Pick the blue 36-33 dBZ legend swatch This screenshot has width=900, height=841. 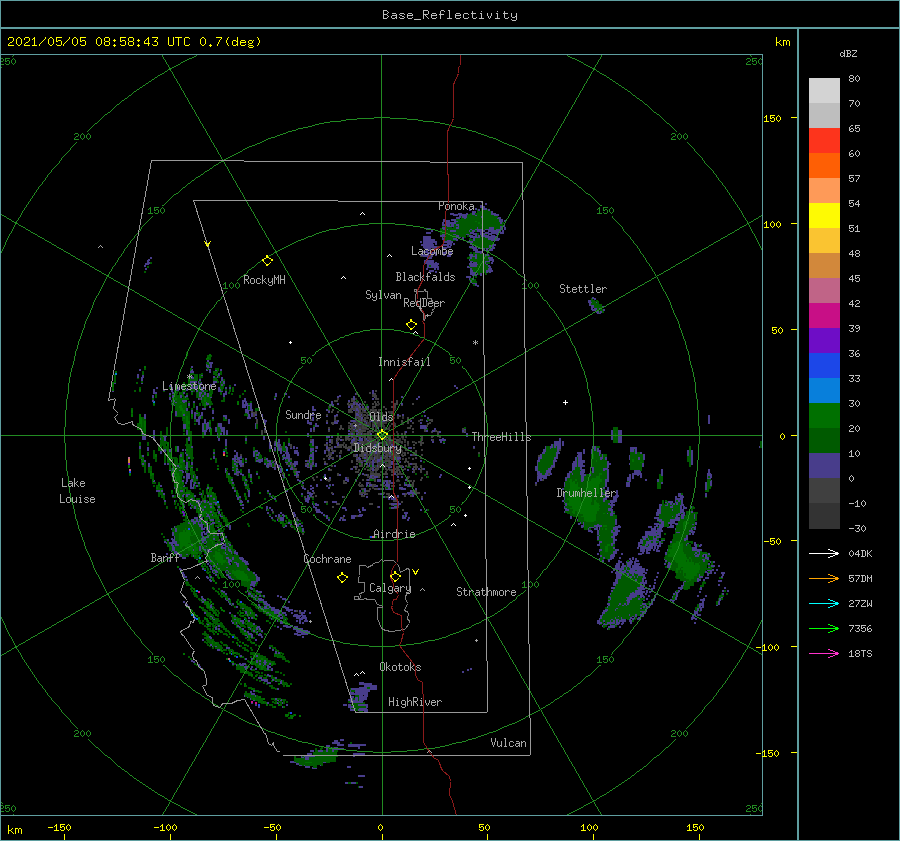(x=824, y=366)
